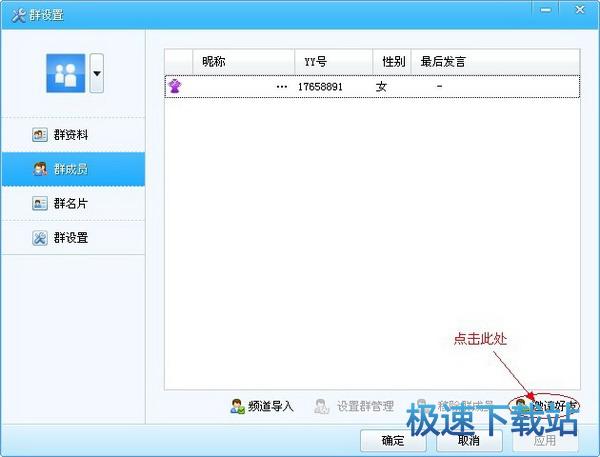Confirm with the 确定 button
The image size is (600, 457).
tap(393, 441)
